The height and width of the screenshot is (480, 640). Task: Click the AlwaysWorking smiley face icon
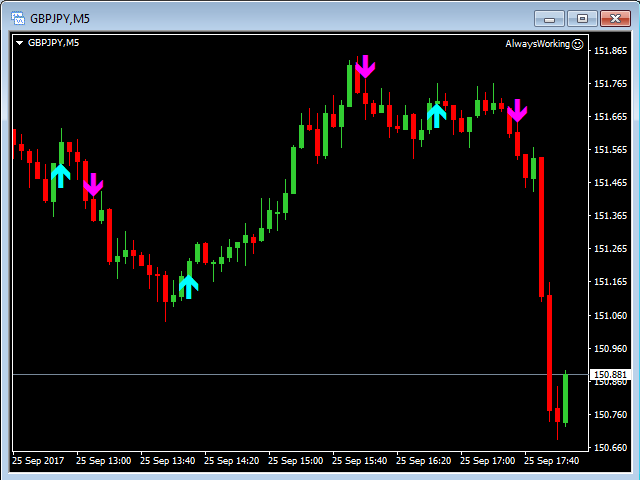pyautogui.click(x=578, y=44)
